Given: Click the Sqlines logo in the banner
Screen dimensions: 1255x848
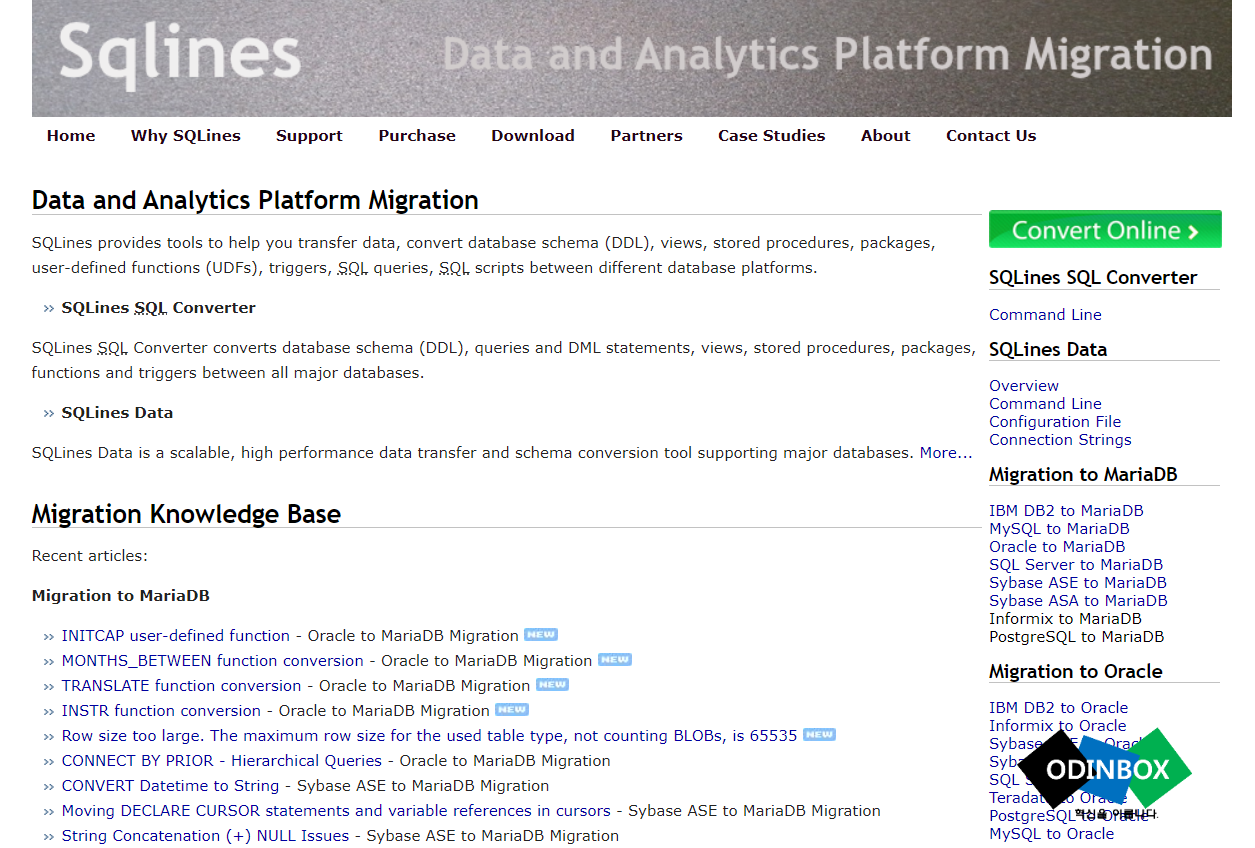Looking at the screenshot, I should click(180, 55).
